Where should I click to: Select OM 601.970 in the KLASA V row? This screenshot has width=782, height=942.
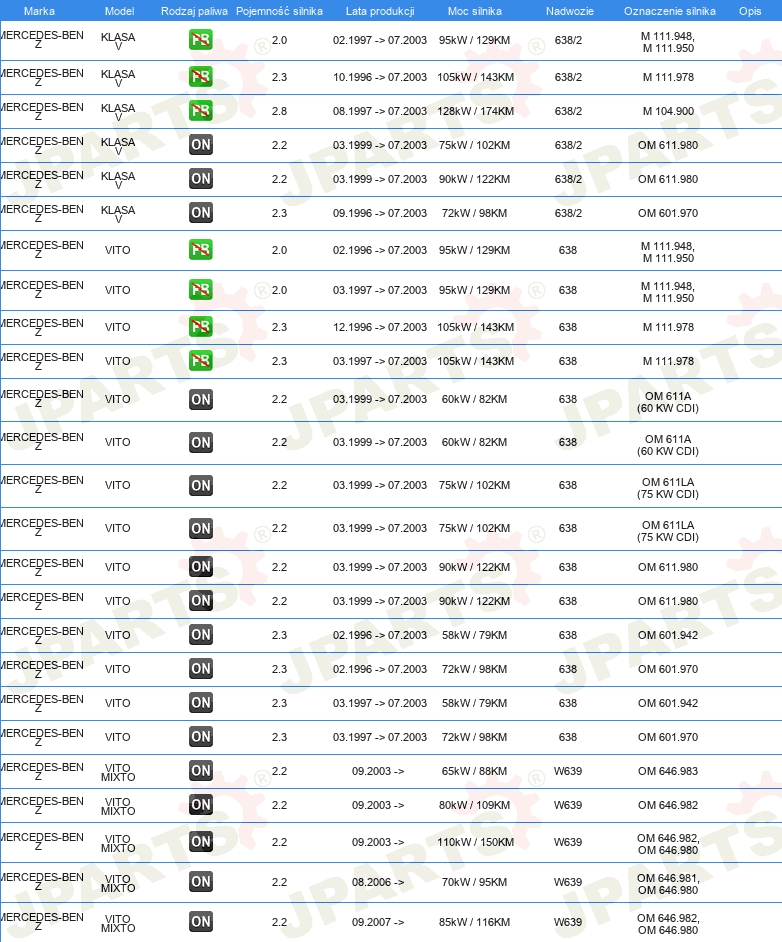tap(668, 213)
